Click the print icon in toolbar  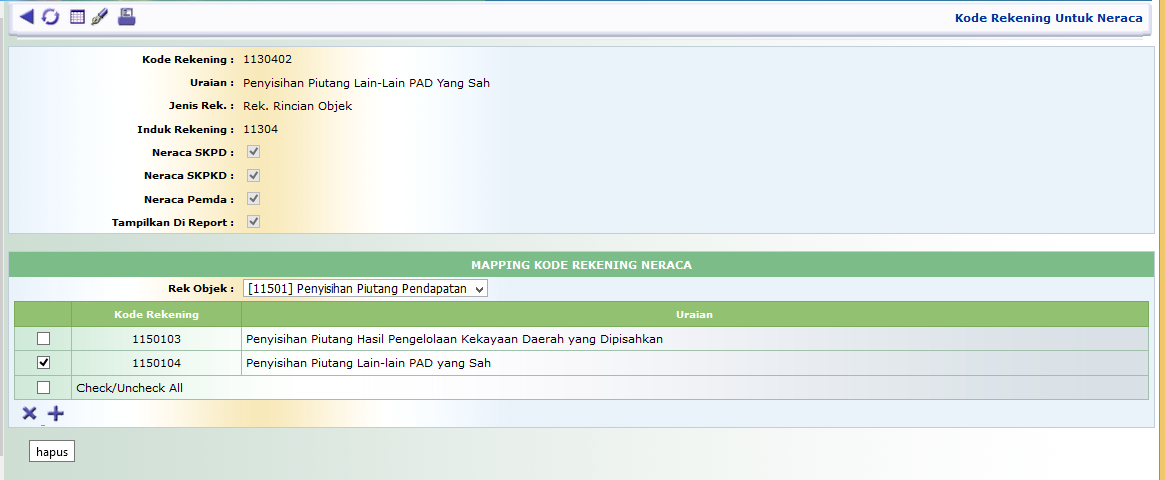tap(126, 16)
